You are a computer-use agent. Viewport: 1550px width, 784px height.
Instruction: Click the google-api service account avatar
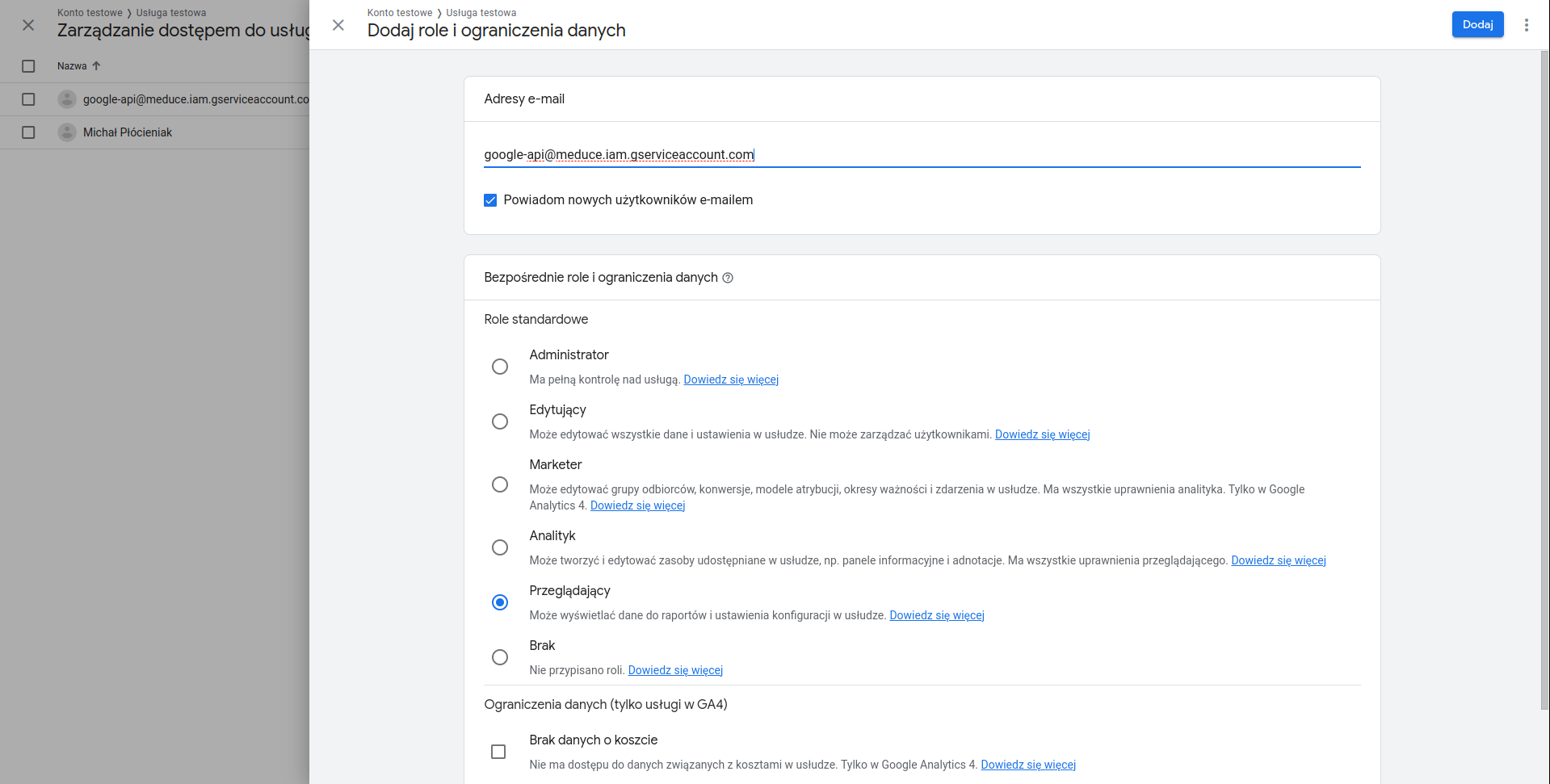click(67, 99)
